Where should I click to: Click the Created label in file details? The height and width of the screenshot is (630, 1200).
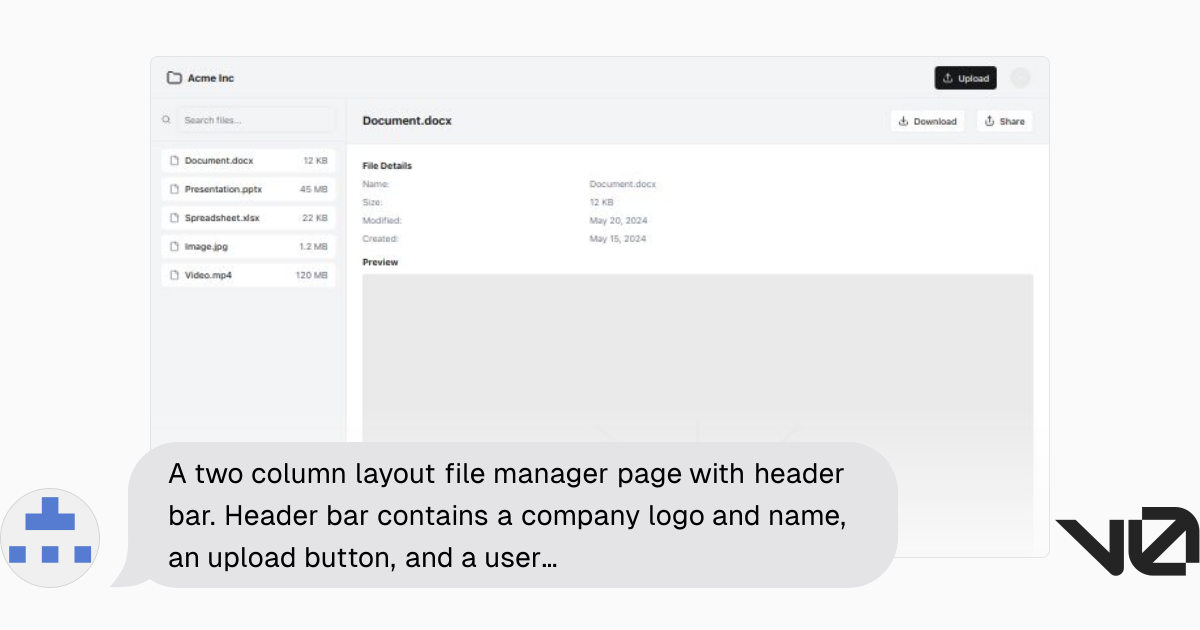[380, 239]
